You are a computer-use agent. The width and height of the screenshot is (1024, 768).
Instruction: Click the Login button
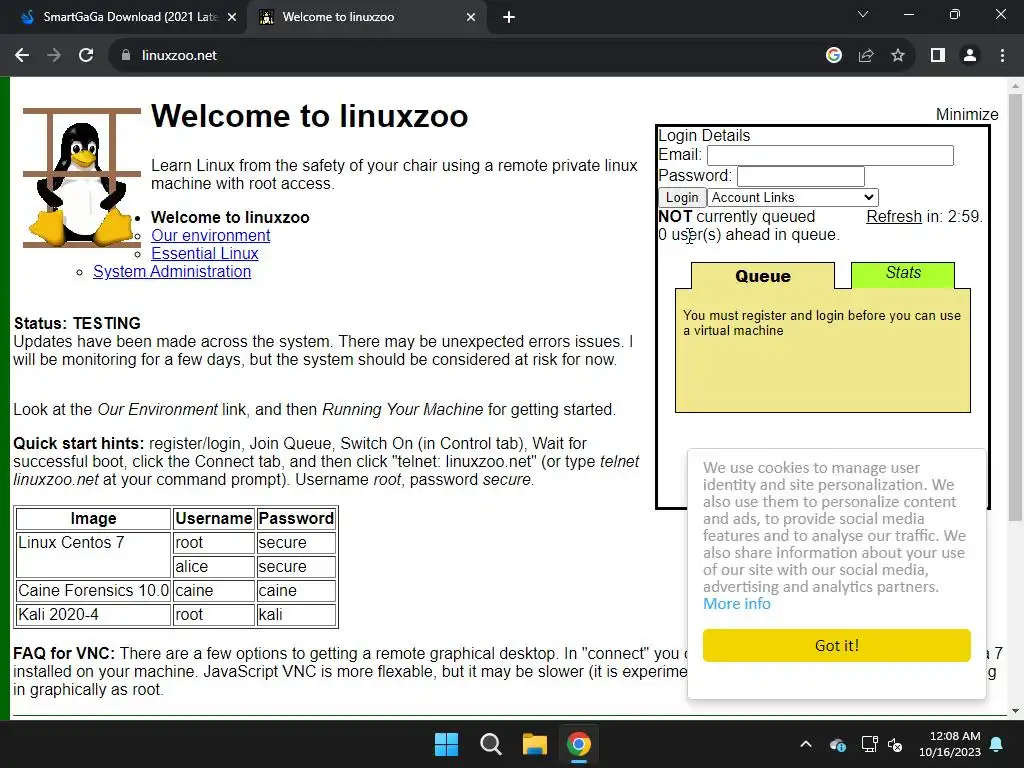click(682, 197)
